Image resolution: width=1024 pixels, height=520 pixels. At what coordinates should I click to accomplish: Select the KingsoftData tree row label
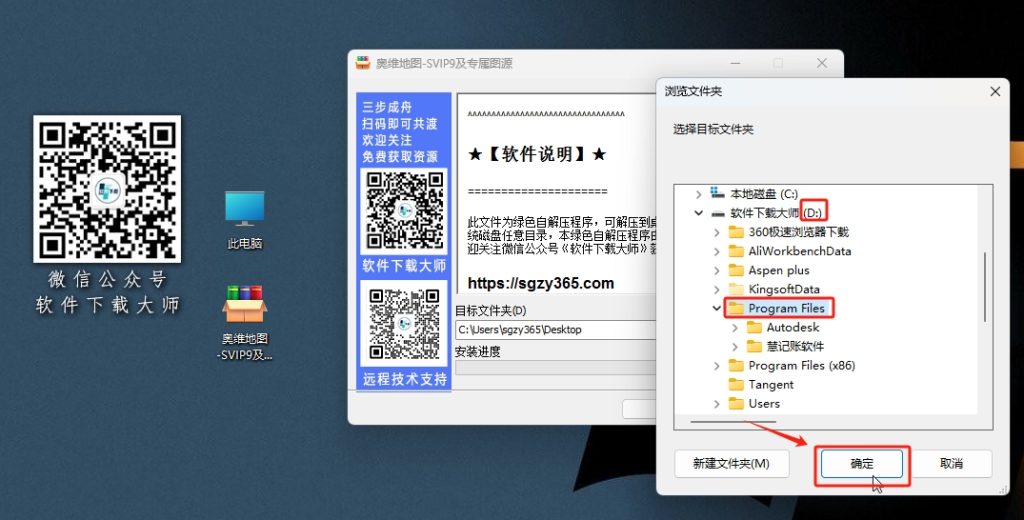[784, 289]
